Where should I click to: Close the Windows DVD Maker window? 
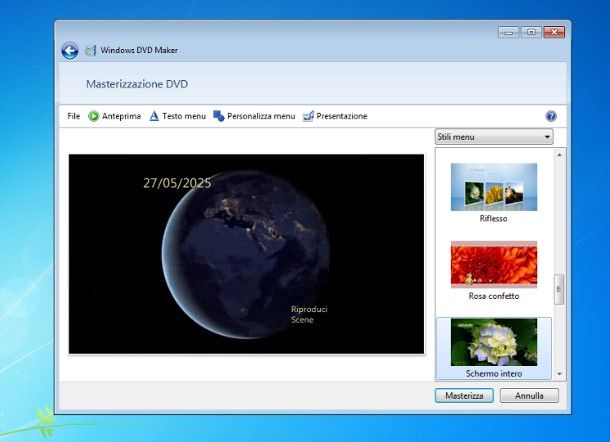point(554,32)
